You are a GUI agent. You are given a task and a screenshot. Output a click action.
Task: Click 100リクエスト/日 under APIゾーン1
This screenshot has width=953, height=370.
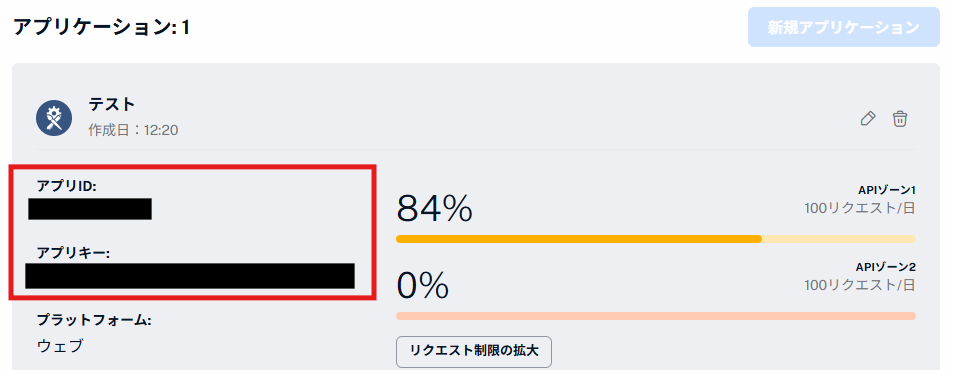pyautogui.click(x=859, y=208)
